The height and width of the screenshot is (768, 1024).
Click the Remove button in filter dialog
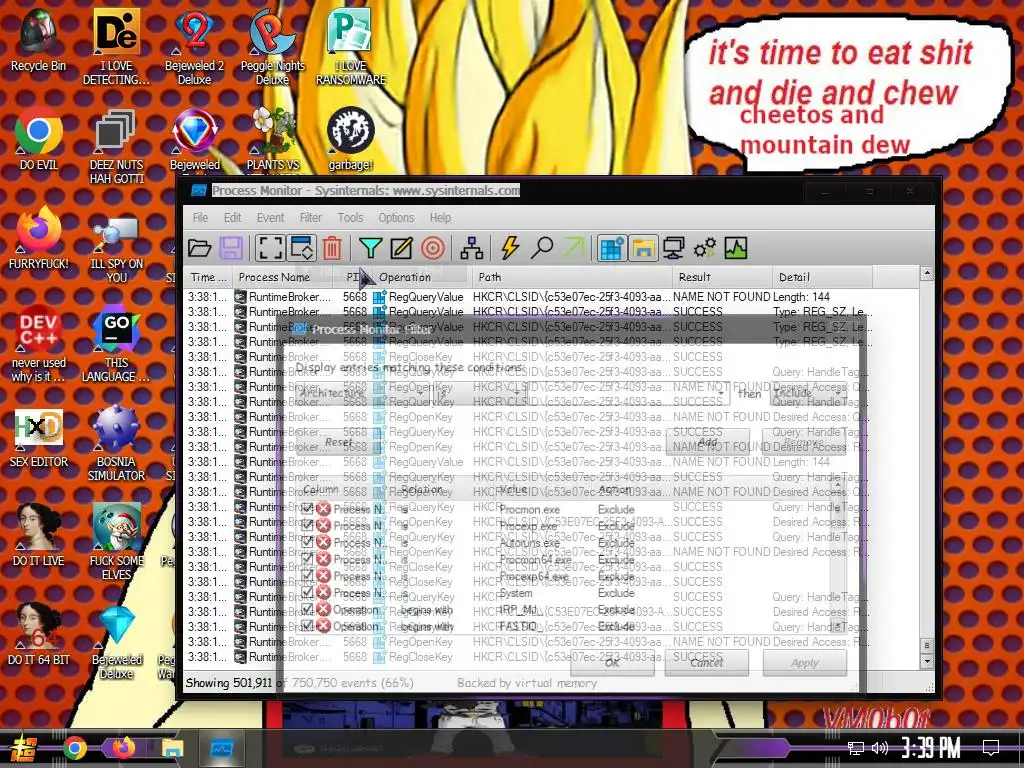[x=804, y=442]
